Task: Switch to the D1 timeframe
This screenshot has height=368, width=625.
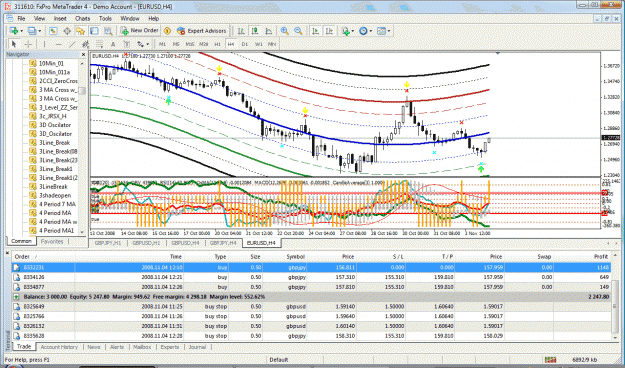Action: pos(245,44)
